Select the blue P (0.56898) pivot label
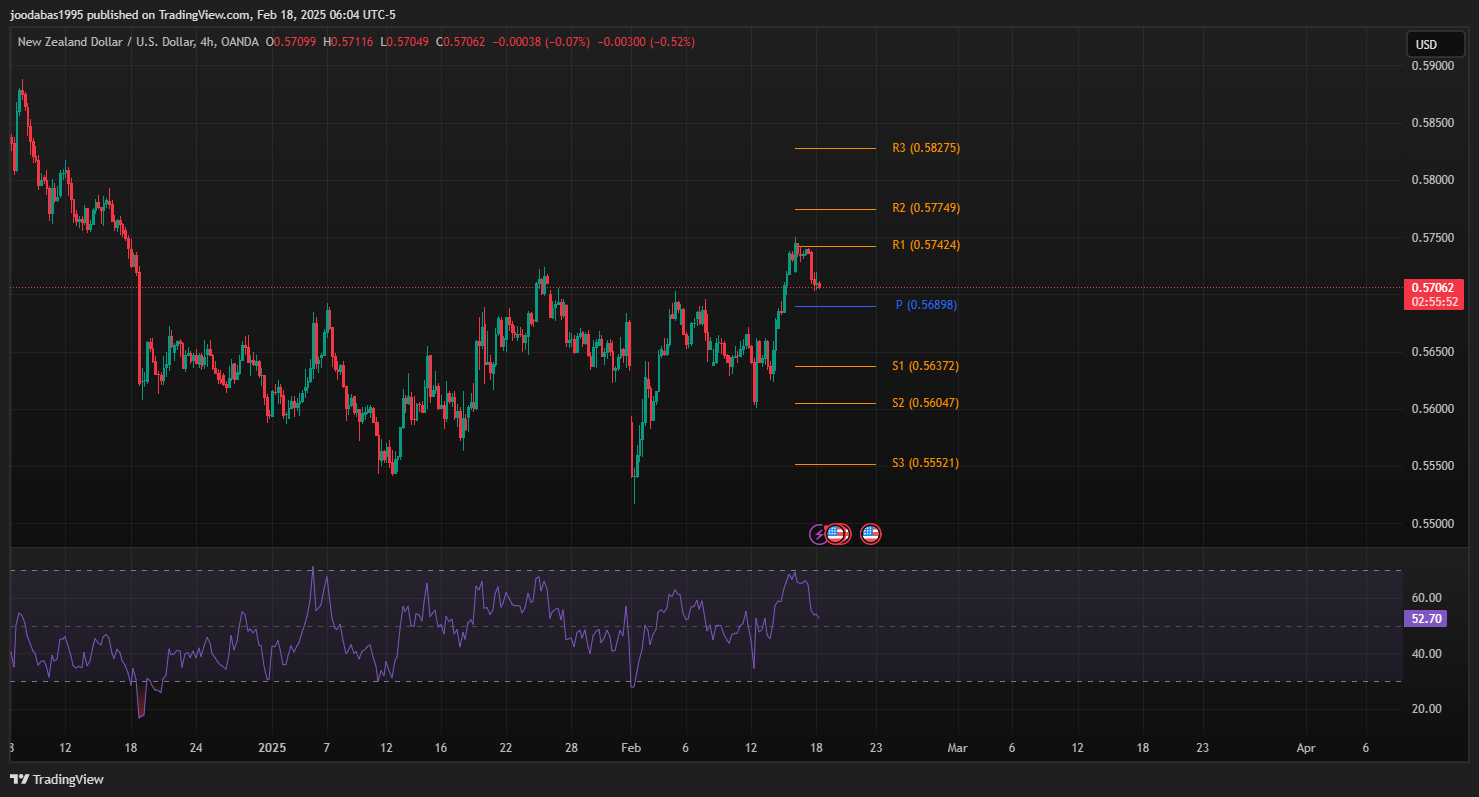Image resolution: width=1479 pixels, height=797 pixels. [926, 305]
